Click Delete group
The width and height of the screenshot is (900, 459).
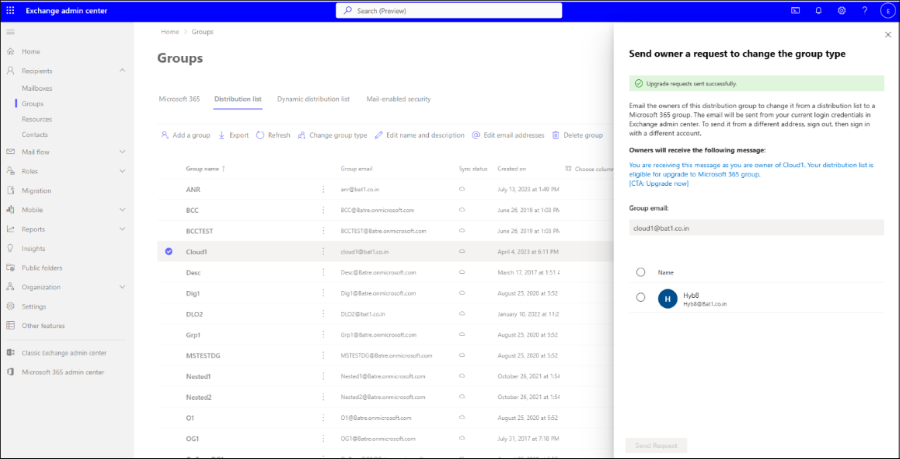pos(577,135)
